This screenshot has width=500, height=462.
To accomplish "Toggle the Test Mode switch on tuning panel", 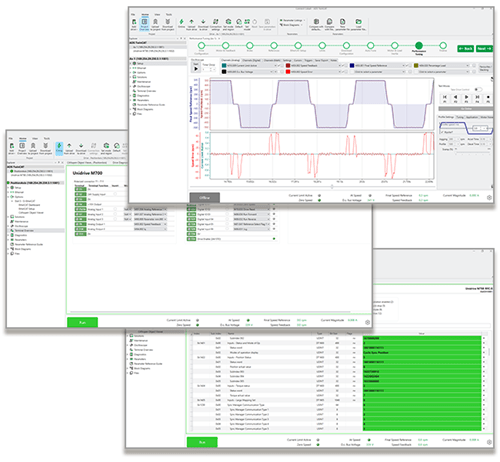I will 478,89.
